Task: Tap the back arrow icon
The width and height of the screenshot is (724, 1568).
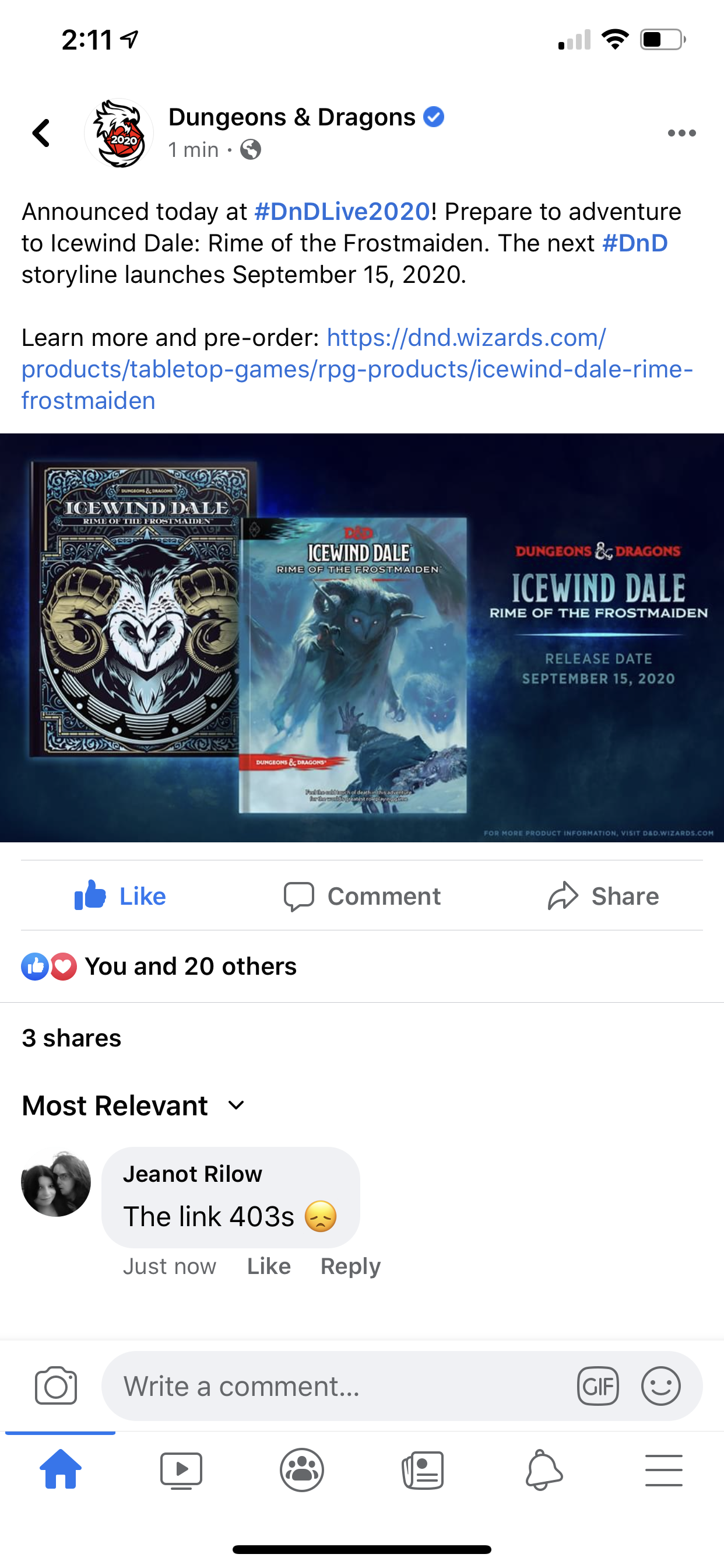Action: coord(41,132)
